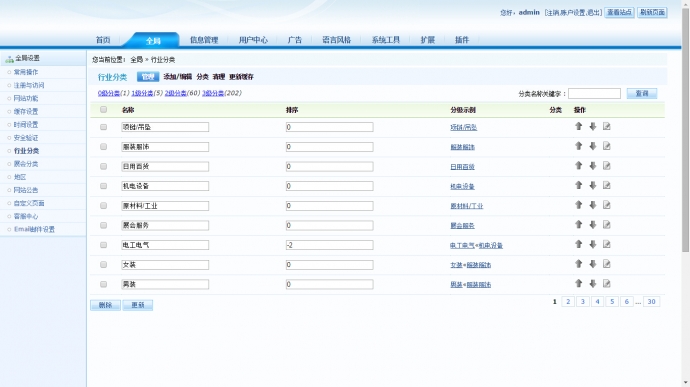690x387 pixels.
Task: Edit the 服装服饰 category
Action: (x=607, y=146)
